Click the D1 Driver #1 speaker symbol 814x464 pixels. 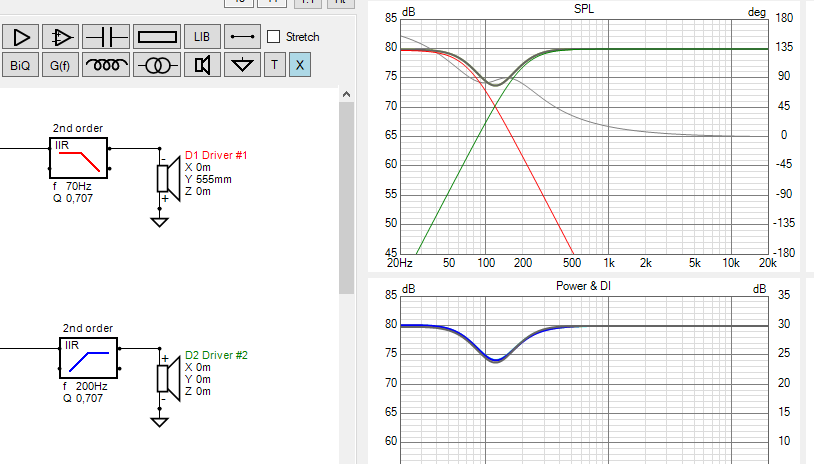(x=167, y=178)
